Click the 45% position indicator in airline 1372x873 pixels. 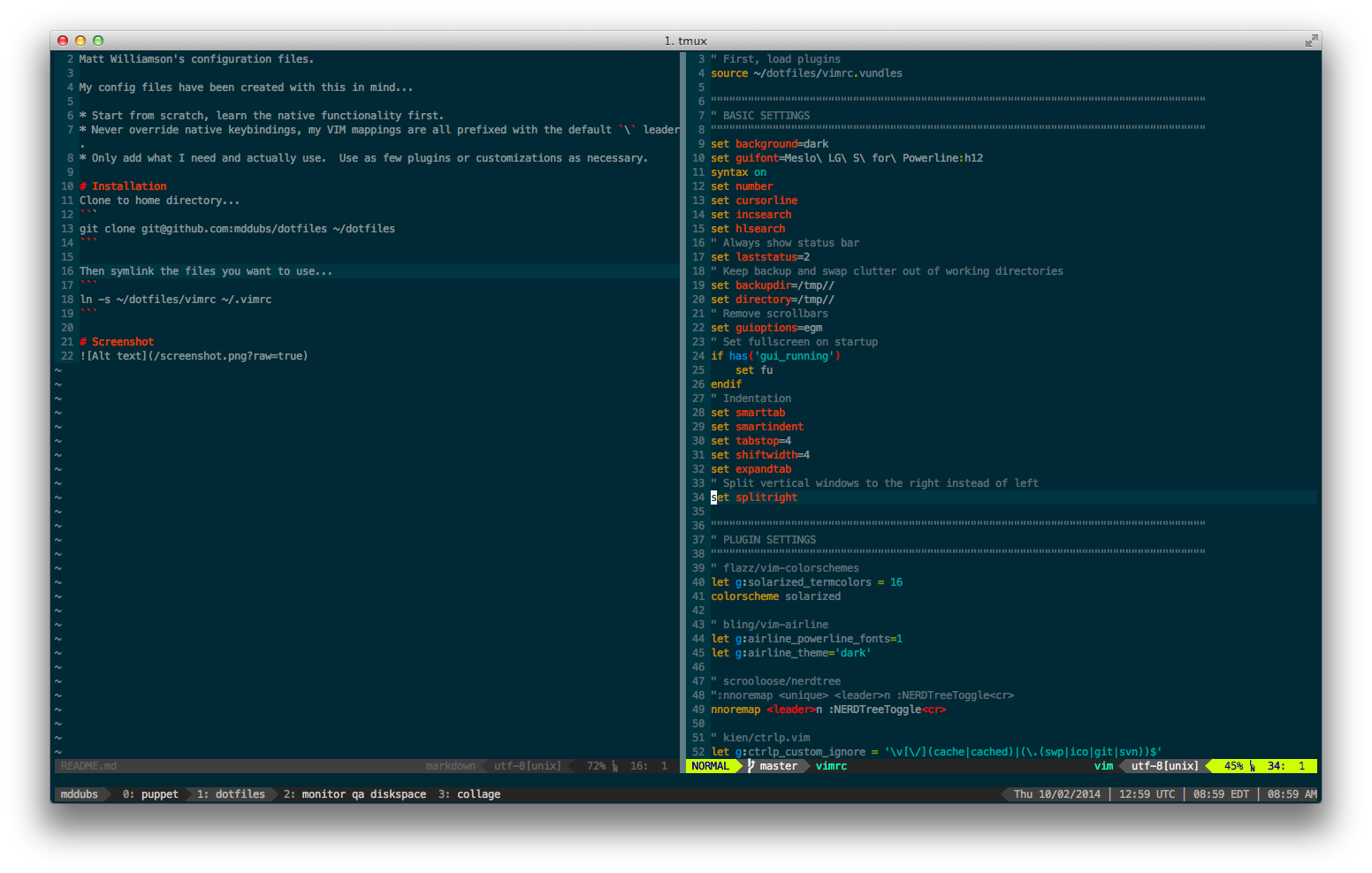pyautogui.click(x=1233, y=766)
